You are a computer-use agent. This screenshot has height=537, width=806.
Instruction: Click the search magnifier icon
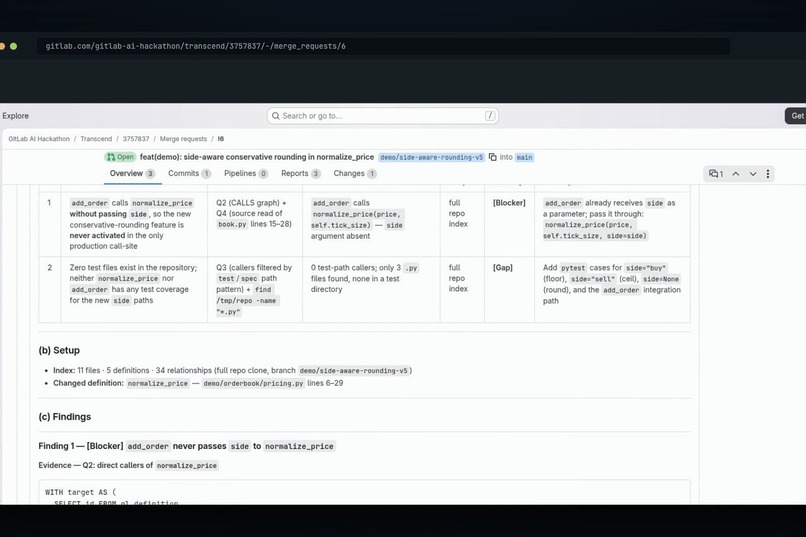(x=276, y=116)
